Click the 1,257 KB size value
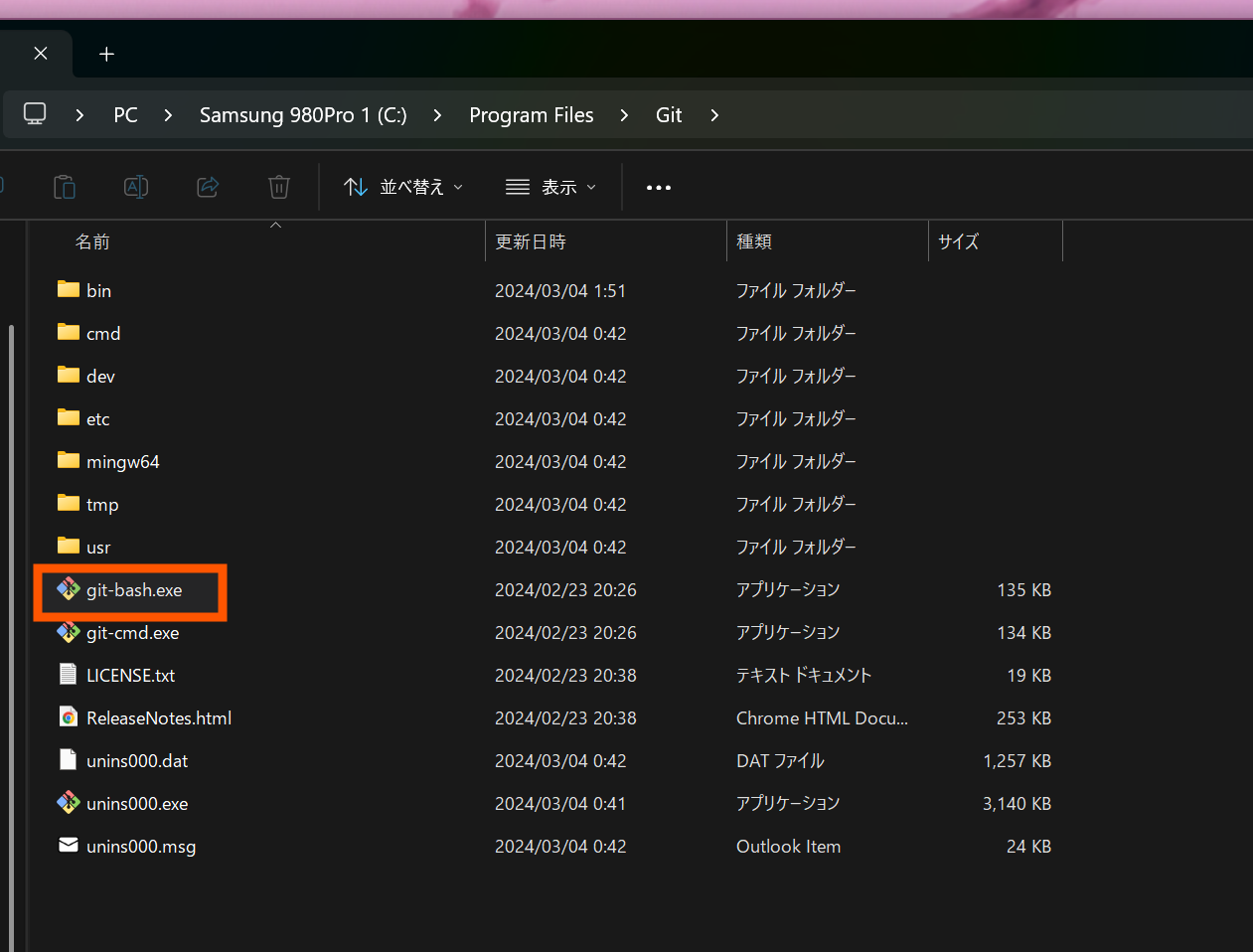This screenshot has width=1253, height=952. click(x=1017, y=760)
